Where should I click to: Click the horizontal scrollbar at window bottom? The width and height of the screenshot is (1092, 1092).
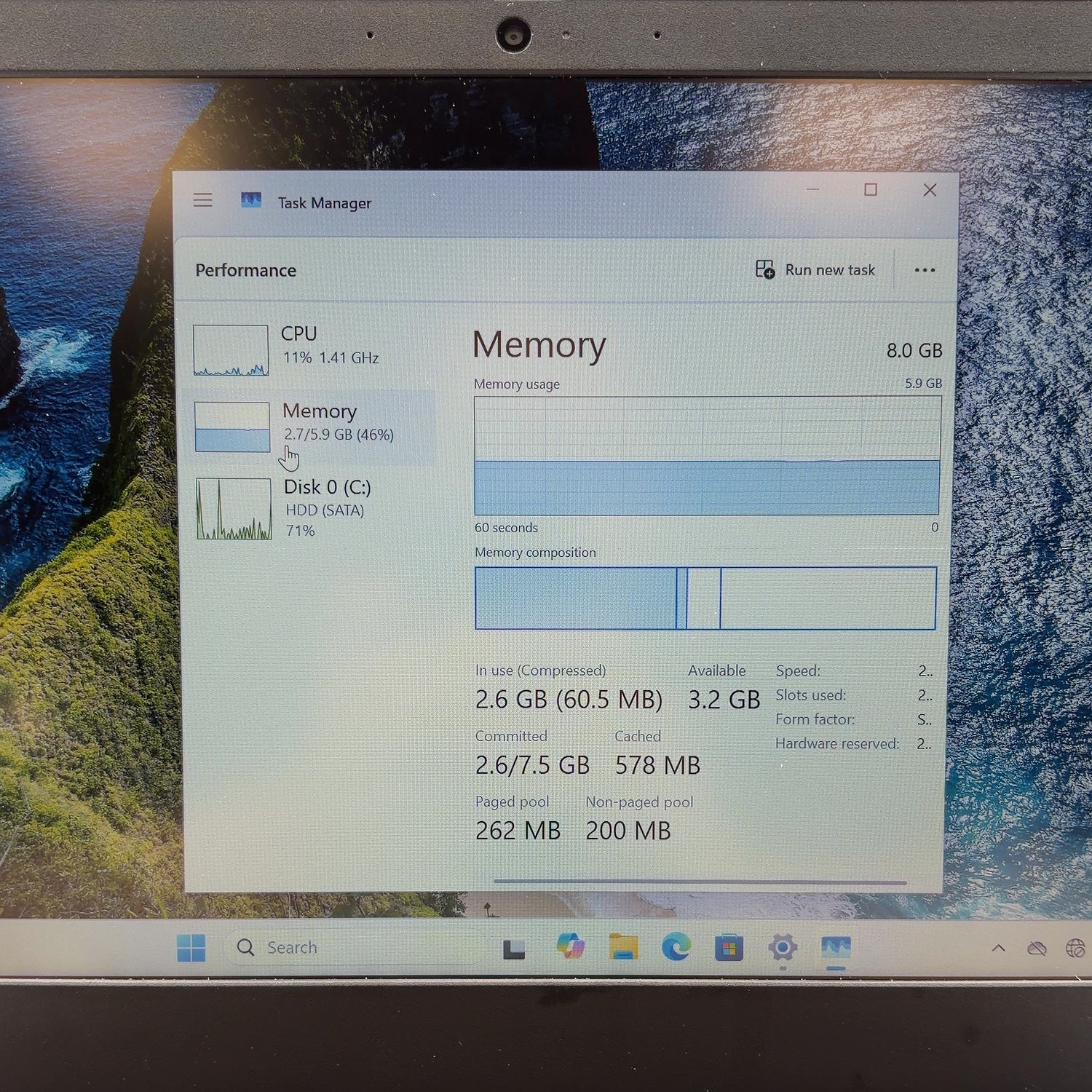700,882
